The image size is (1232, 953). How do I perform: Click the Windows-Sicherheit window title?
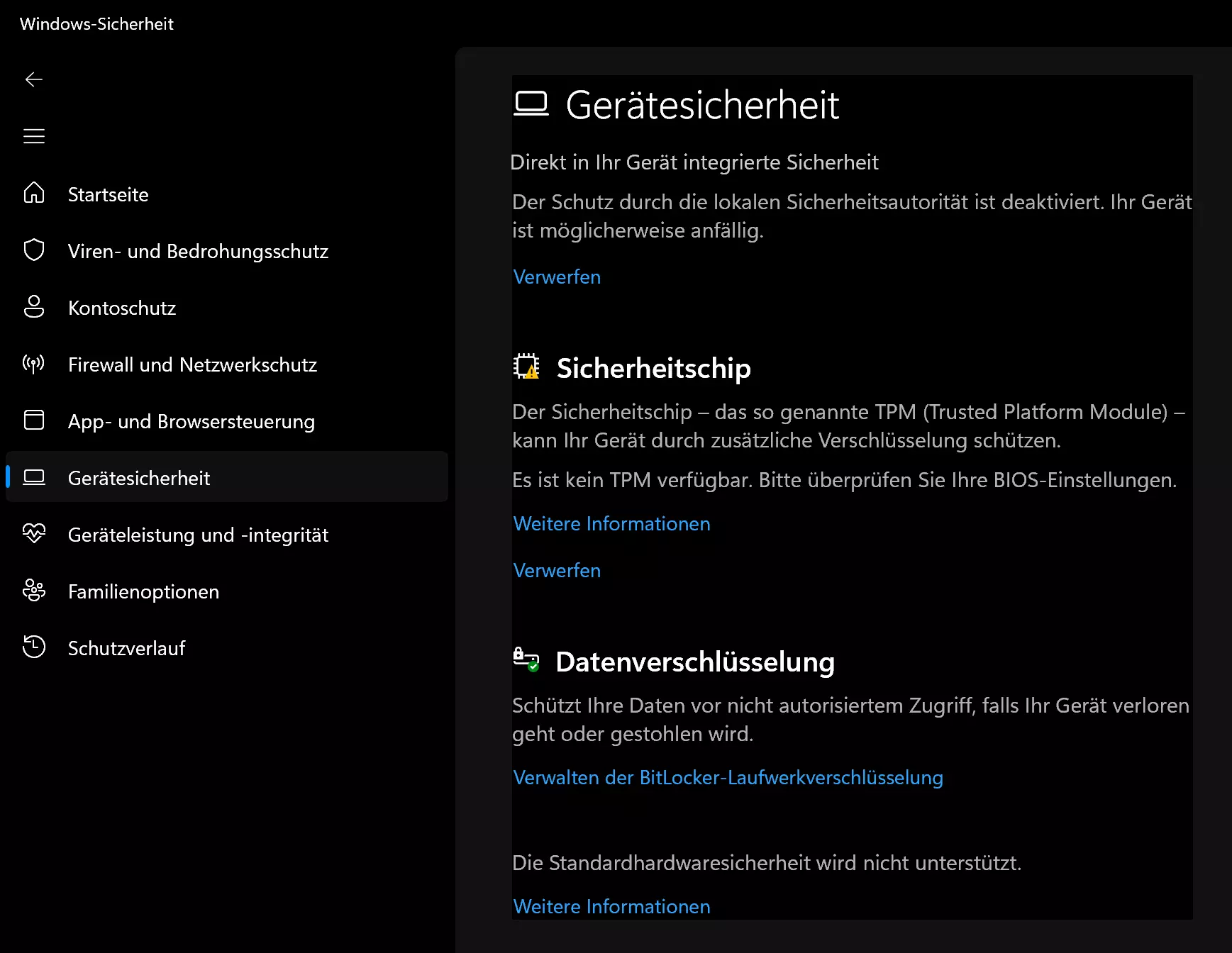click(x=96, y=24)
